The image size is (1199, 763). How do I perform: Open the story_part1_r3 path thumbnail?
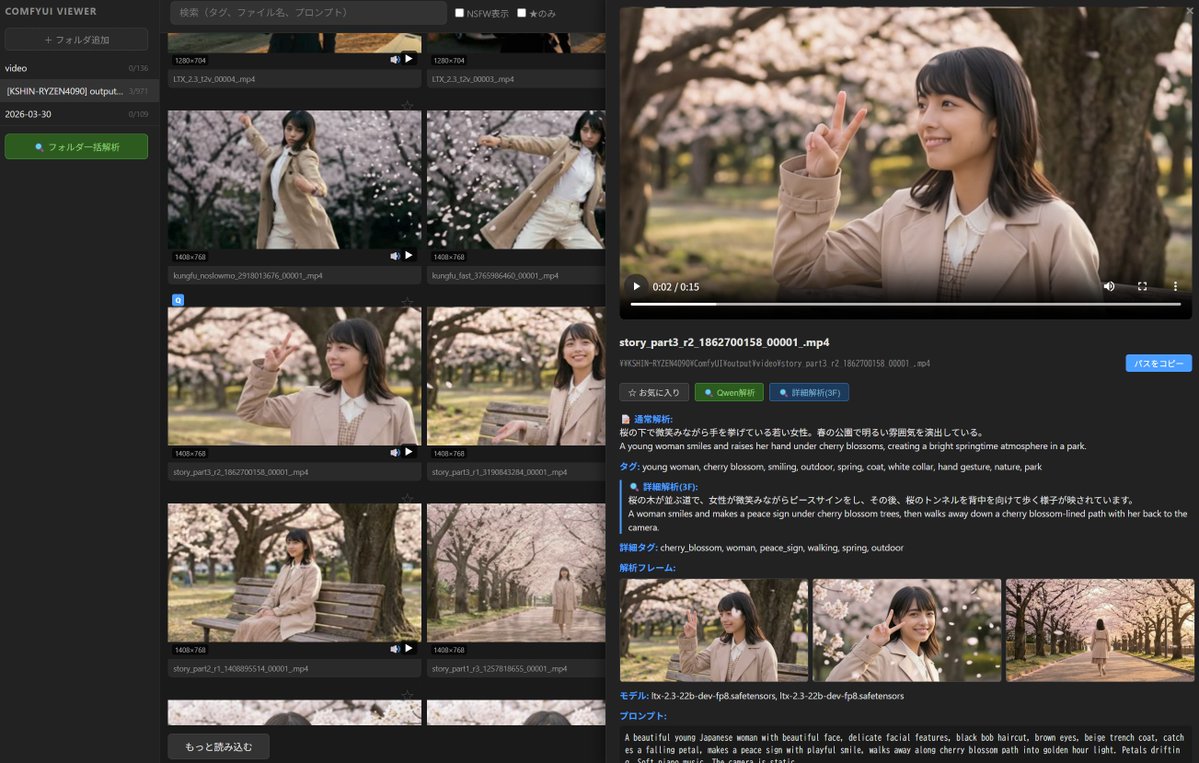pyautogui.click(x=516, y=573)
